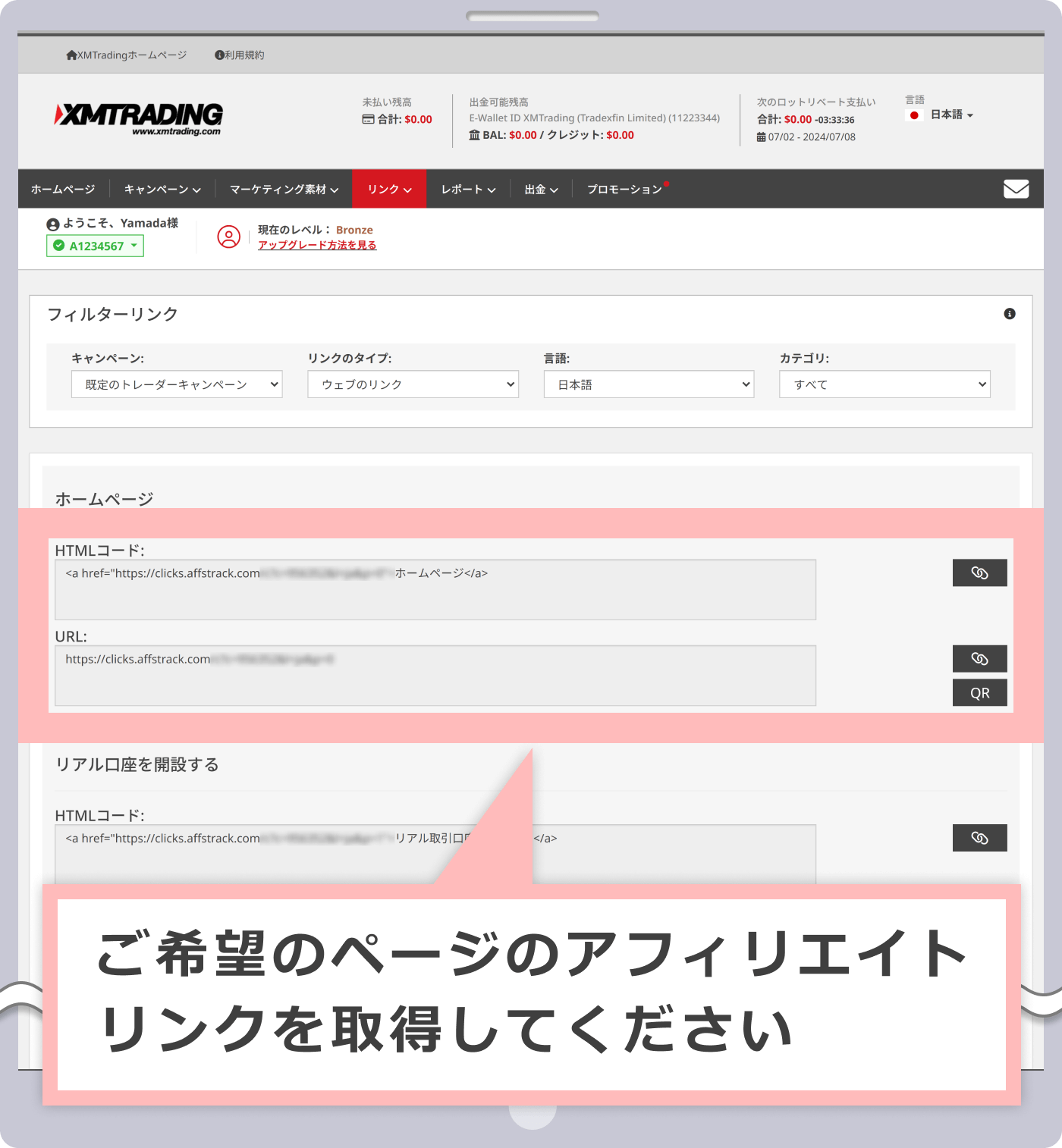Expand レポート nav menu
This screenshot has height=1148, width=1062.
click(x=468, y=189)
